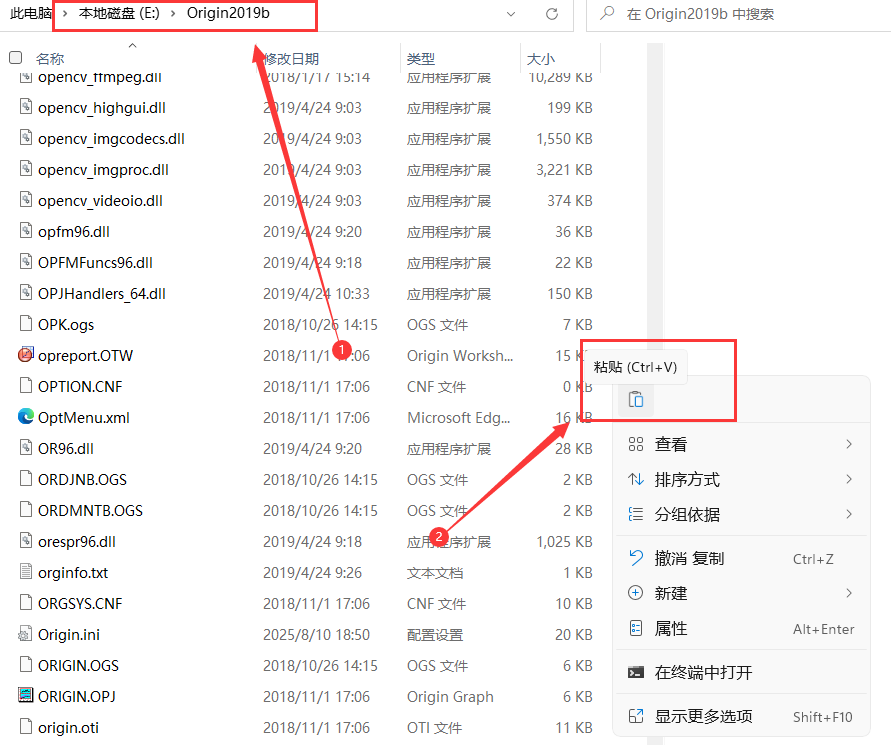Viewport: 891px width, 745px height.
Task: Expand the chevron after 此电脑 in breadcrumb
Action: click(x=65, y=13)
